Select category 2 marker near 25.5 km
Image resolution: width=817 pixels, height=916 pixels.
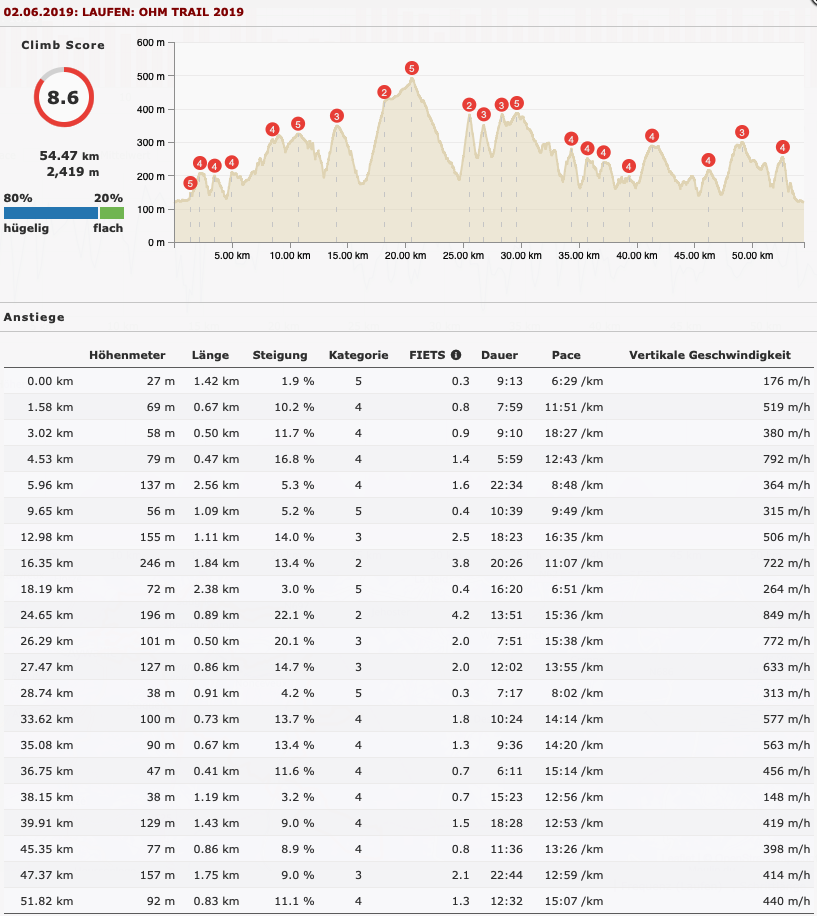(x=469, y=105)
